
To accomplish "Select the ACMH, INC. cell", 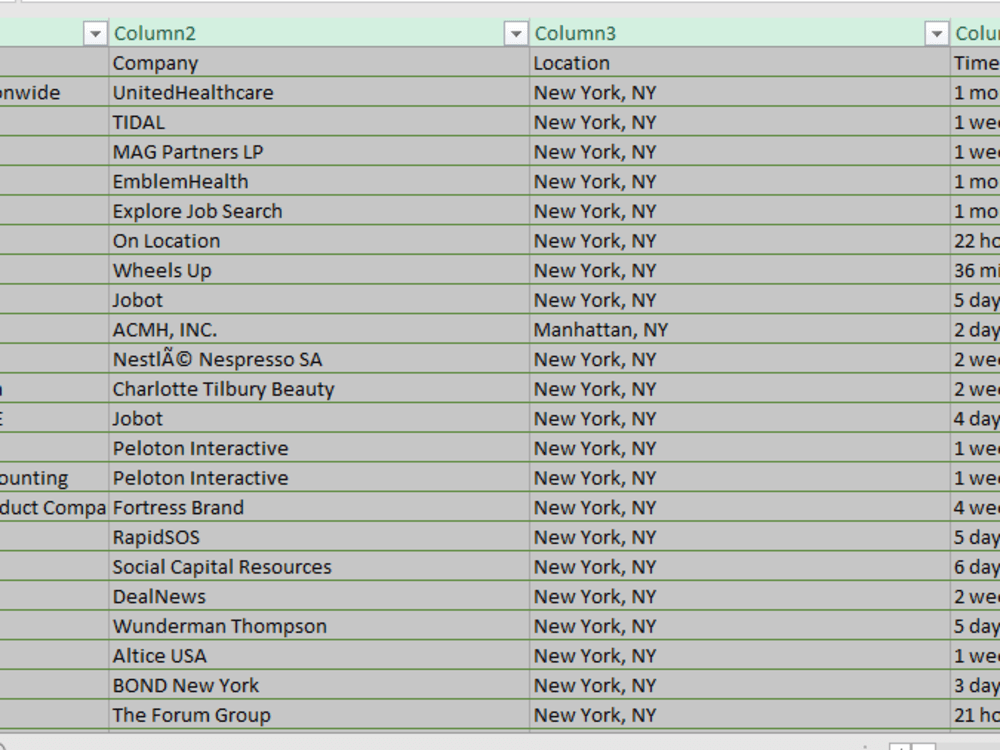I will [x=319, y=330].
